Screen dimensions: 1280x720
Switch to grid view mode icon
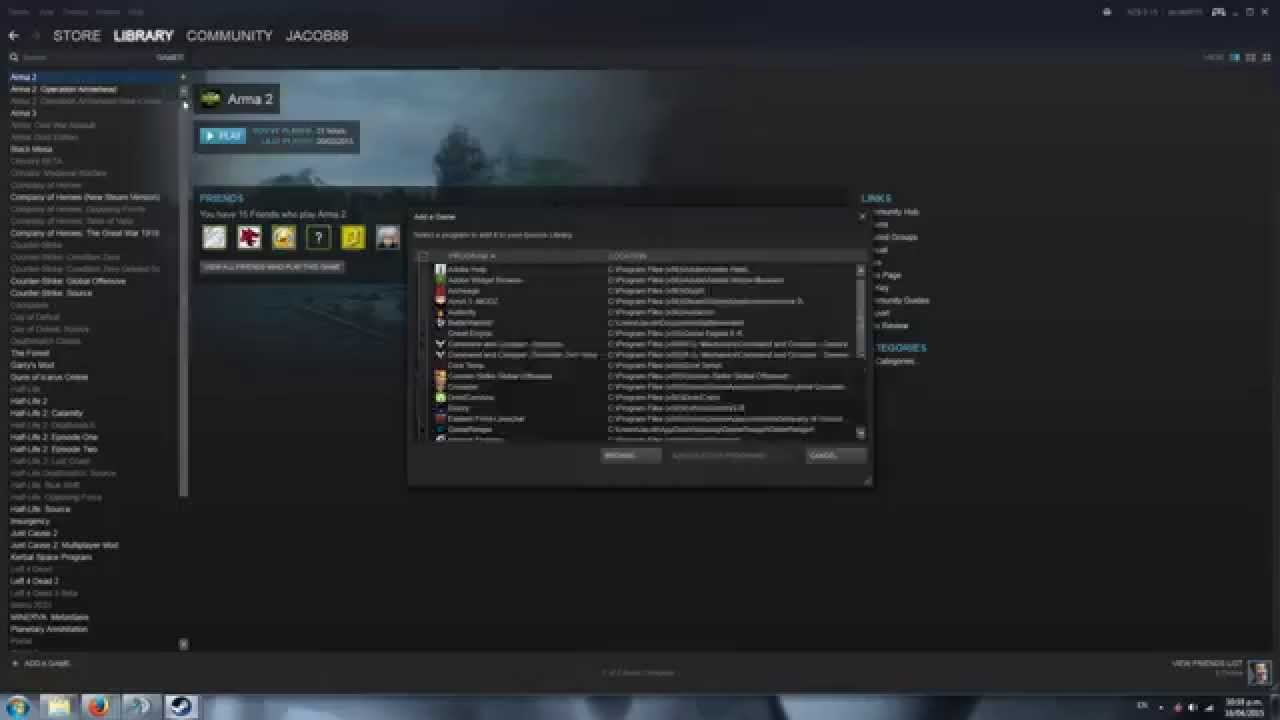click(x=1267, y=58)
